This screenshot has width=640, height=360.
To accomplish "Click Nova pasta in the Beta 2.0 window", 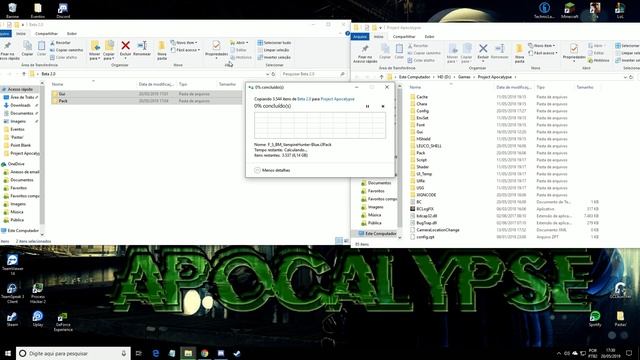I will pos(162,50).
